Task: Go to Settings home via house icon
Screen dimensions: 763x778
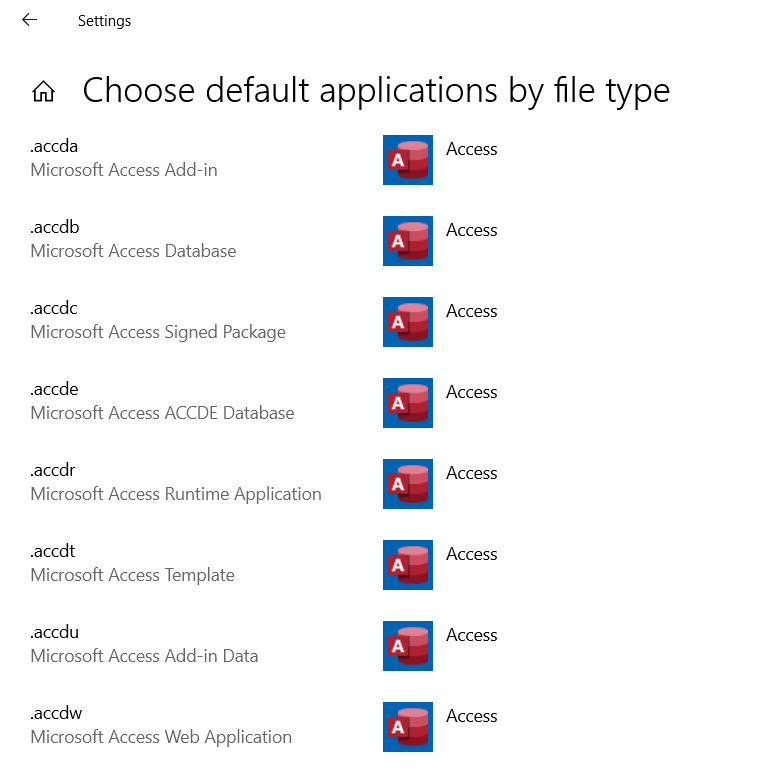Action: (x=43, y=92)
